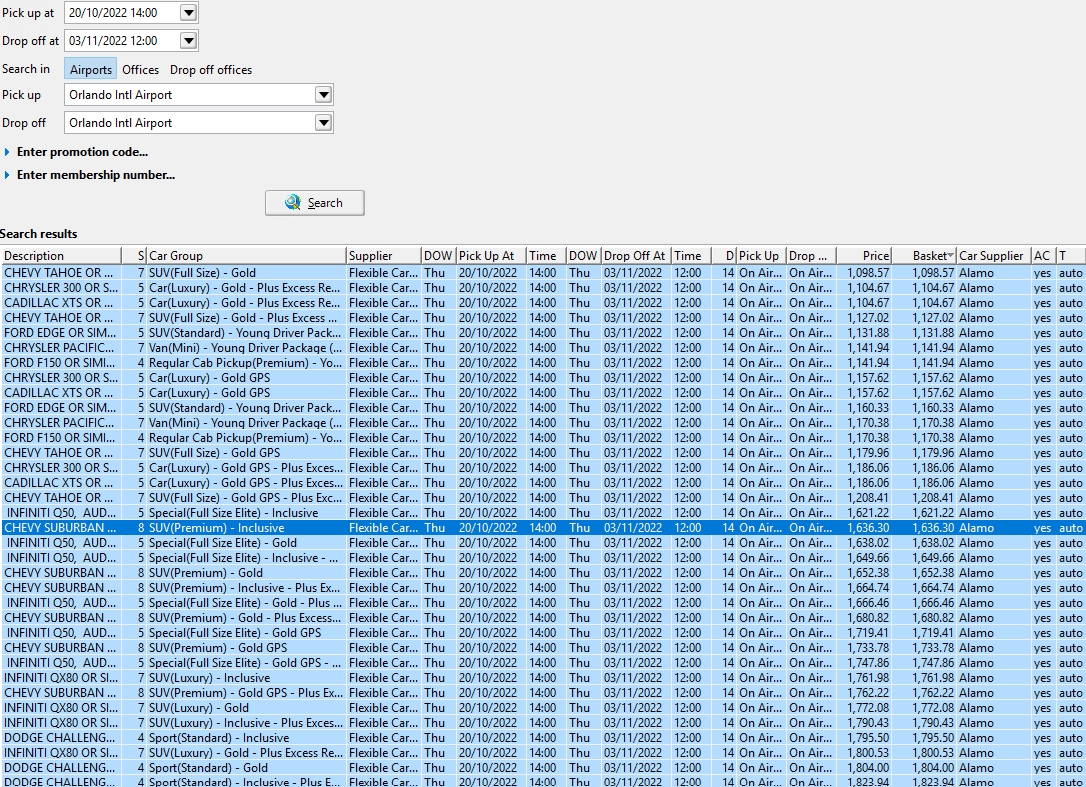Select the Airports search option
Viewport: 1086px width, 787px height.
(x=90, y=70)
